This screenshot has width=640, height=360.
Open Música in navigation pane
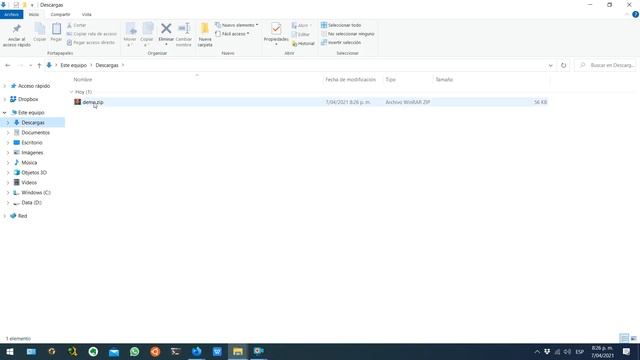click(x=29, y=162)
